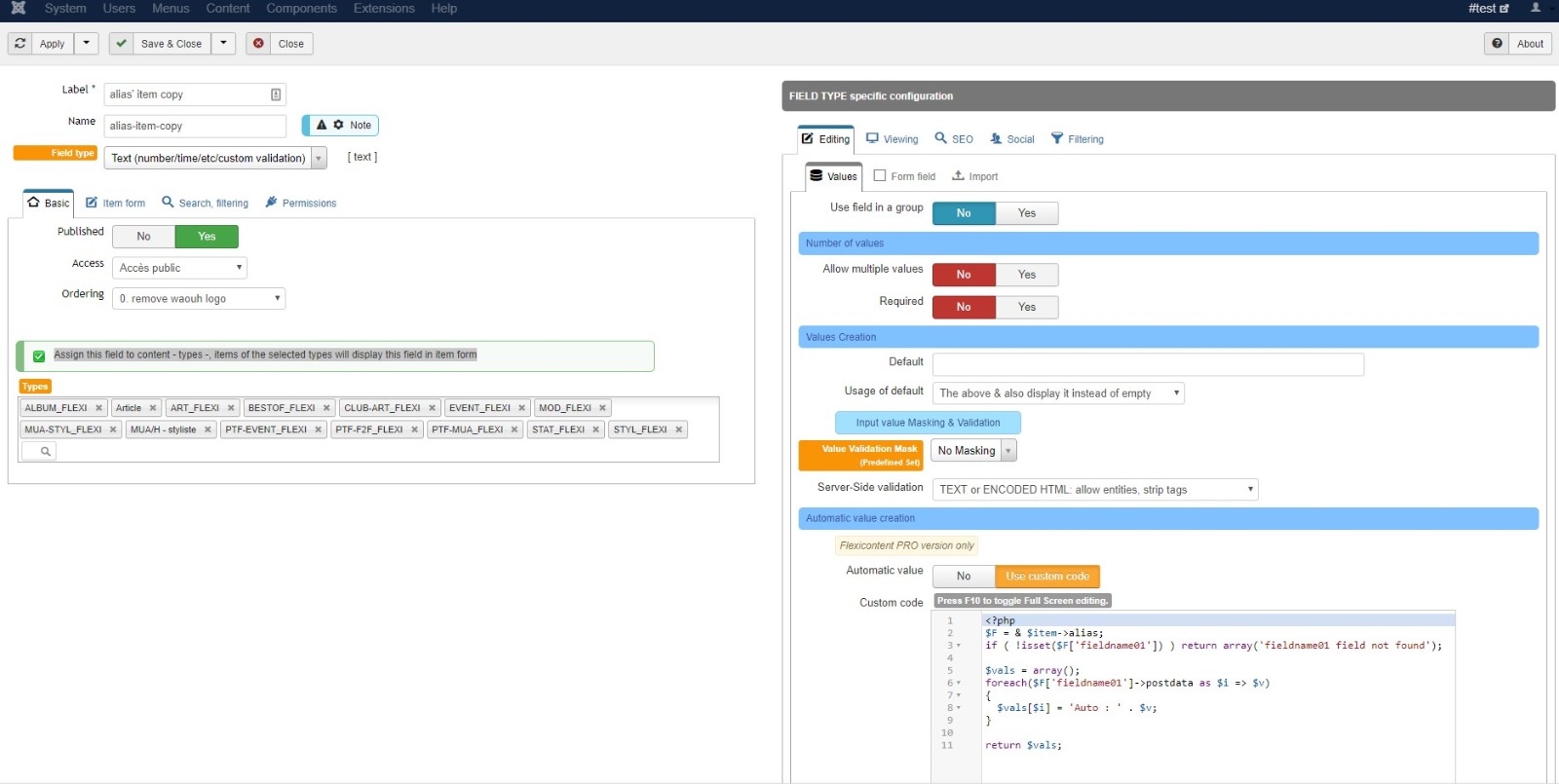Open the Server-Side validation dropdown
This screenshot has height=784, width=1559.
coord(1095,490)
